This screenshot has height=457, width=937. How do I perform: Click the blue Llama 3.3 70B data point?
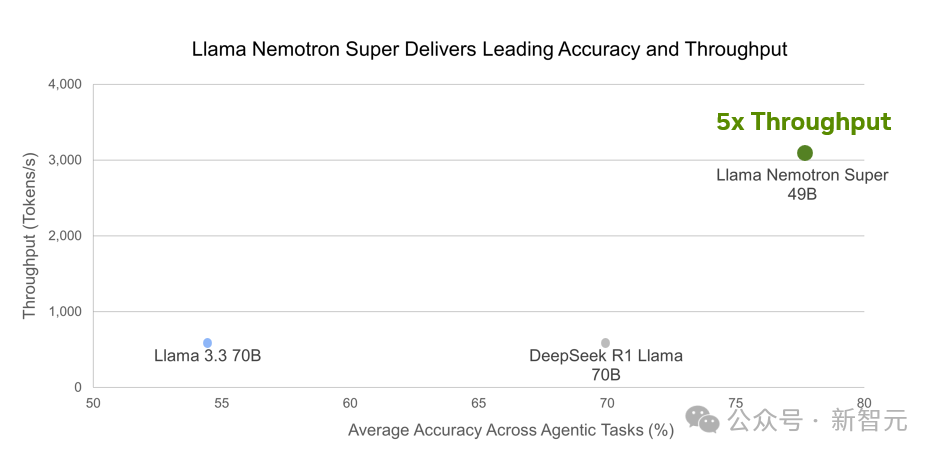207,343
